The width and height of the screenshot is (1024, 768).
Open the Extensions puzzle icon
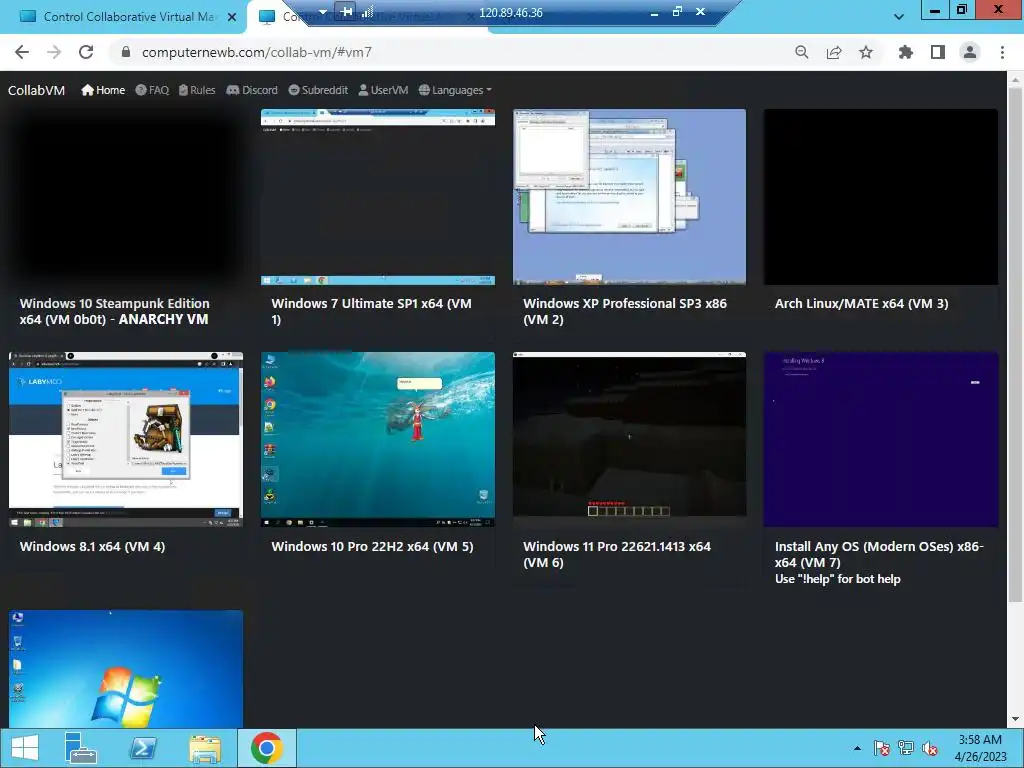click(906, 52)
